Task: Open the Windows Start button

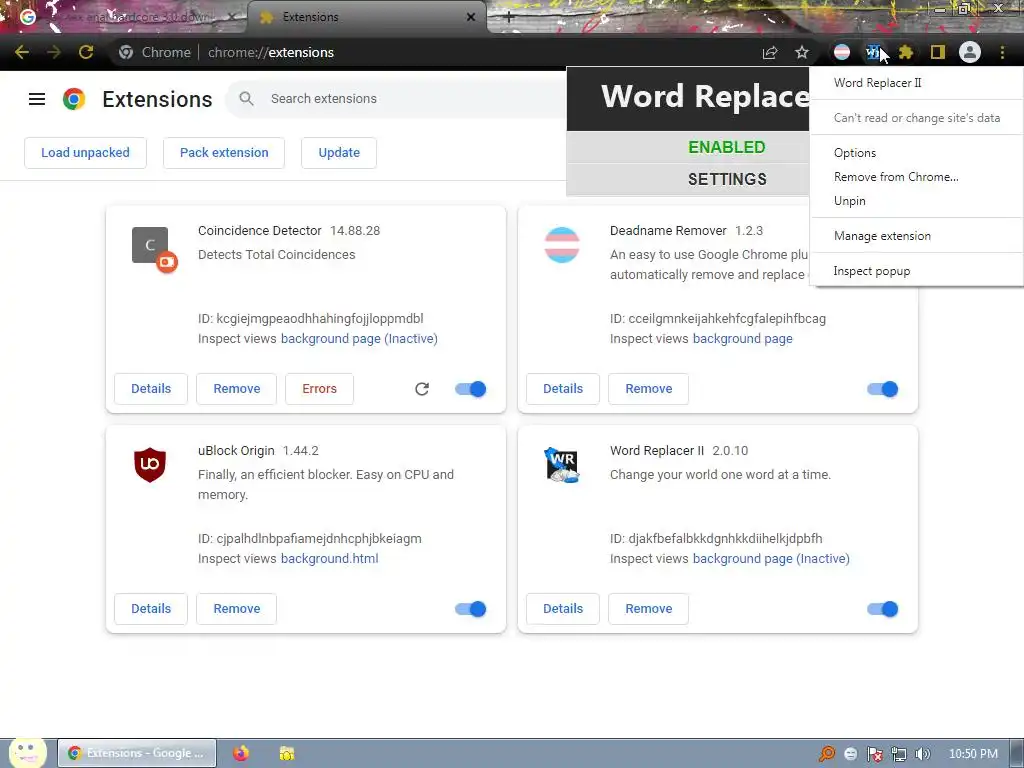Action: (27, 752)
